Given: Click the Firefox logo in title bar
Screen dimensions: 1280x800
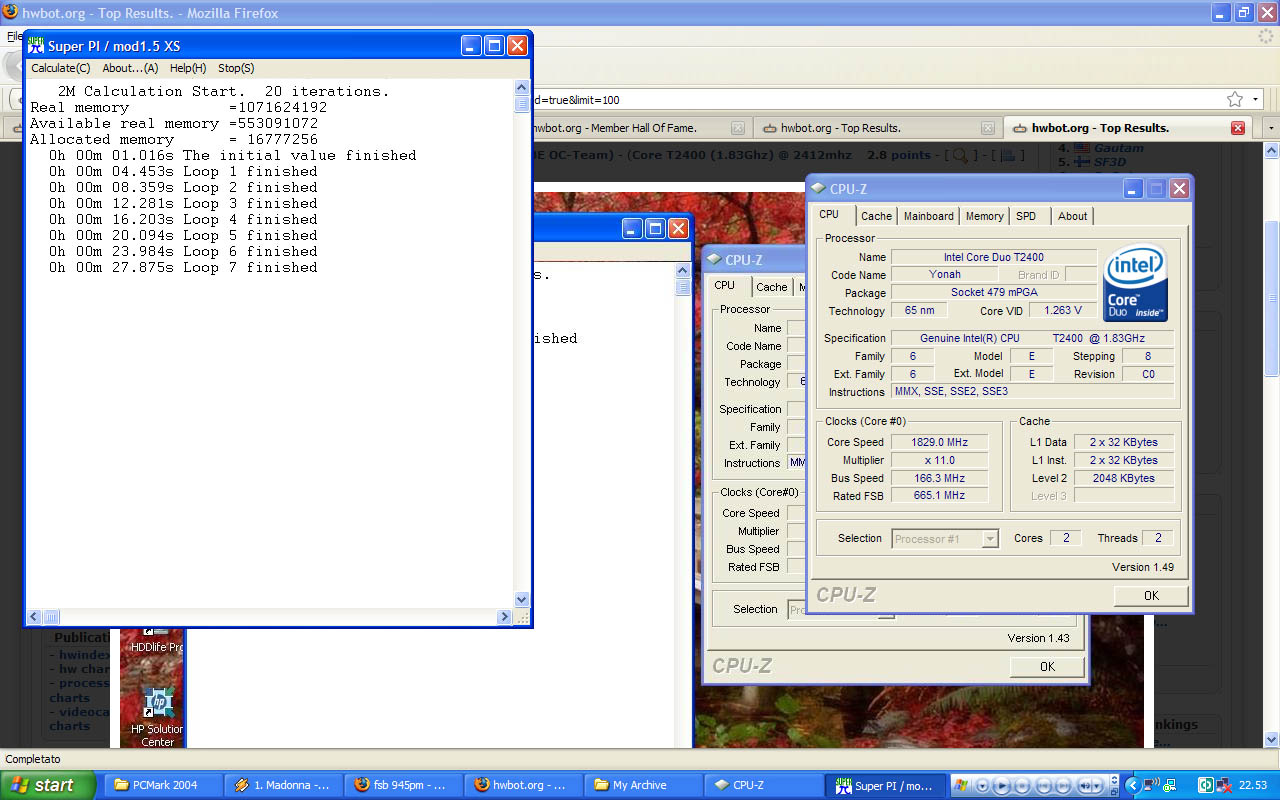Looking at the screenshot, I should click(x=9, y=12).
